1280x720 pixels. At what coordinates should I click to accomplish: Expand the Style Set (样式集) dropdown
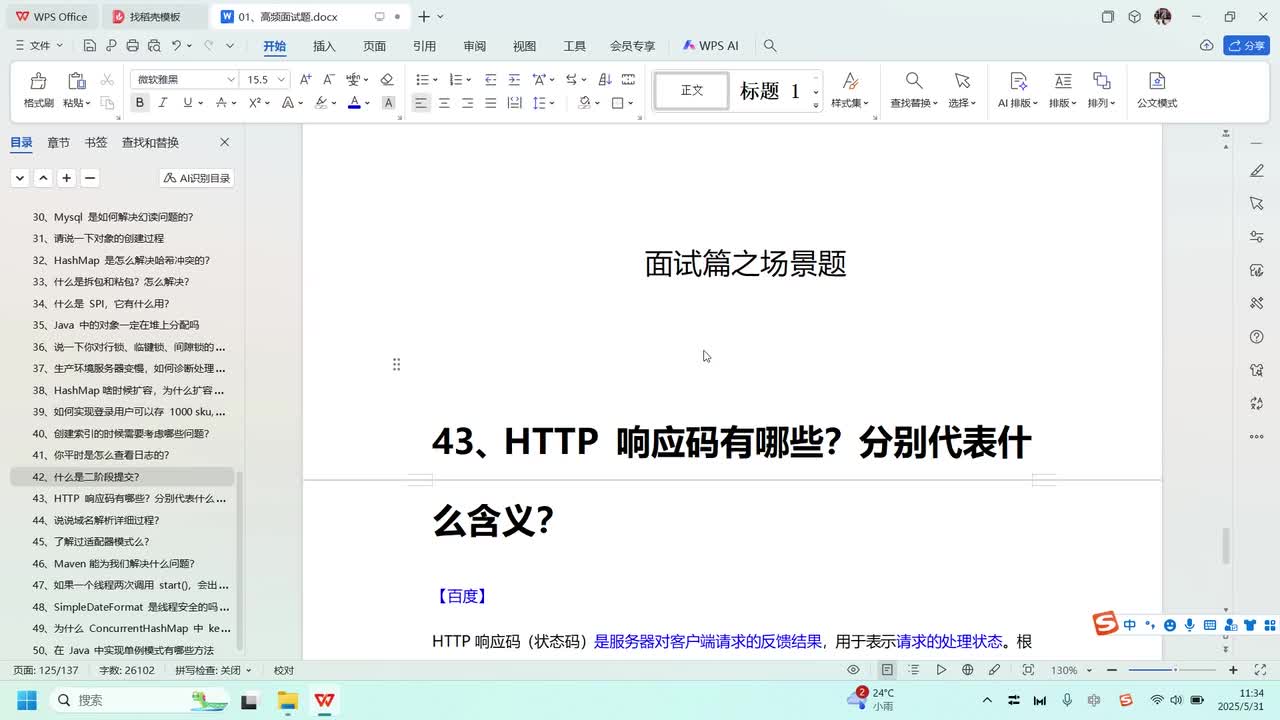click(850, 103)
